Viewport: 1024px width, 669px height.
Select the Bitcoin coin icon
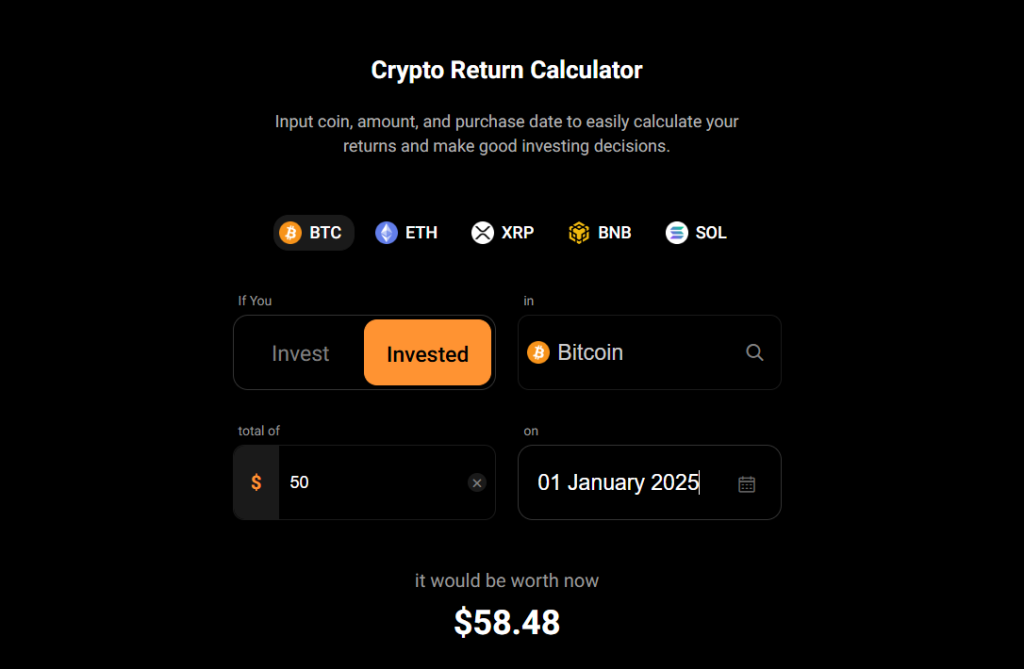291,232
